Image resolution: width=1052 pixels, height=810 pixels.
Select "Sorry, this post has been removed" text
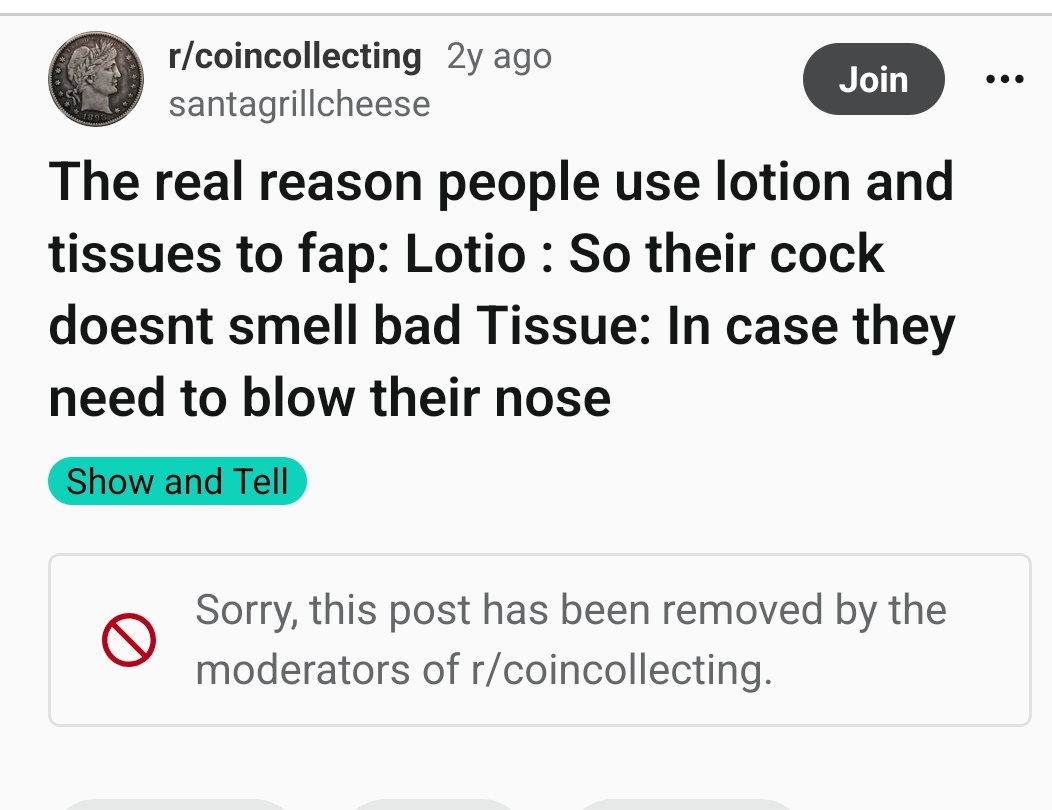tap(570, 609)
